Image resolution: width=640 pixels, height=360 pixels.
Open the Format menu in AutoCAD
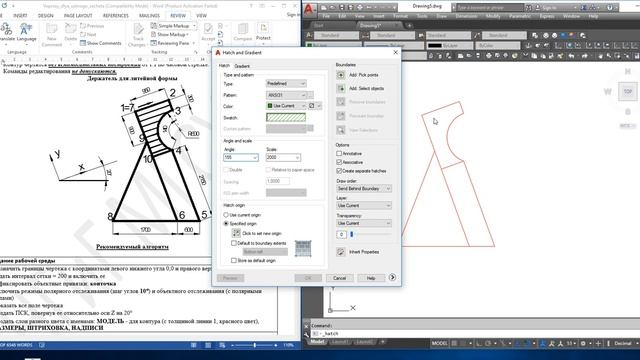[400, 16]
